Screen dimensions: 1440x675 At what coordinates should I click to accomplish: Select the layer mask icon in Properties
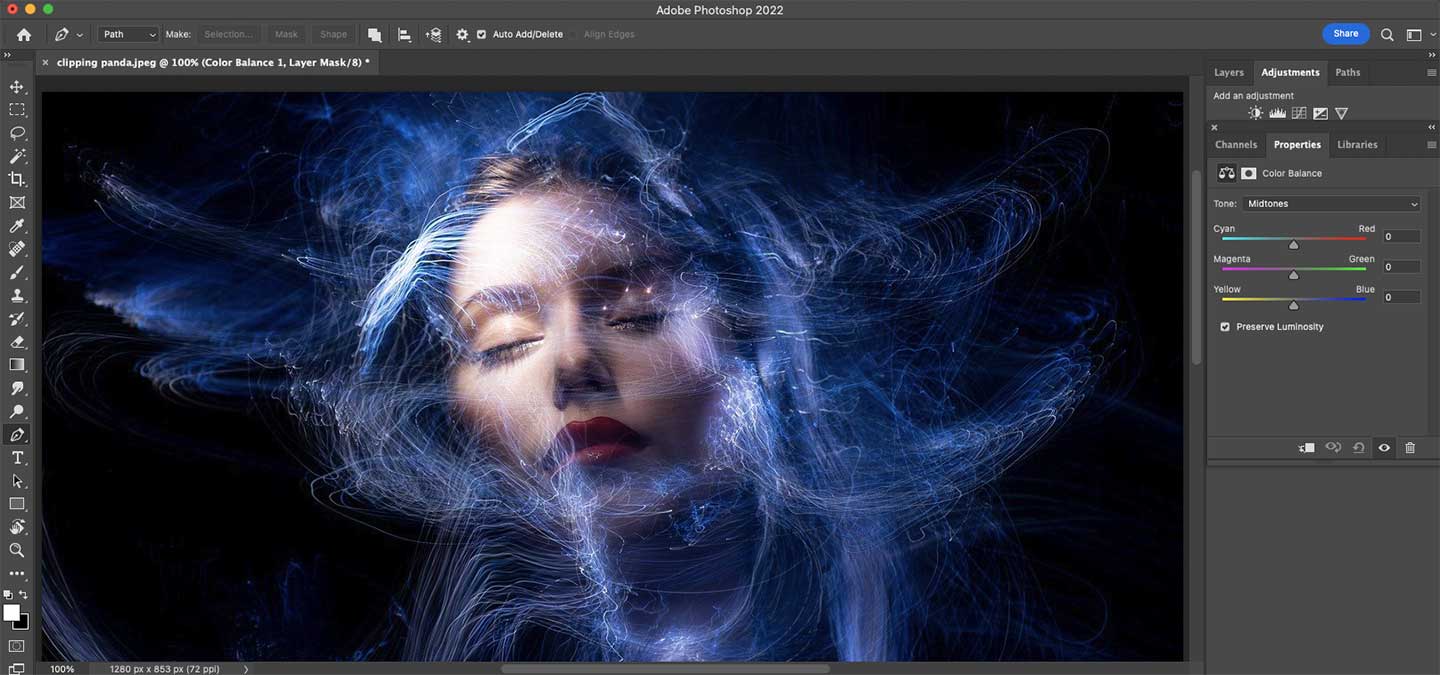(x=1248, y=173)
